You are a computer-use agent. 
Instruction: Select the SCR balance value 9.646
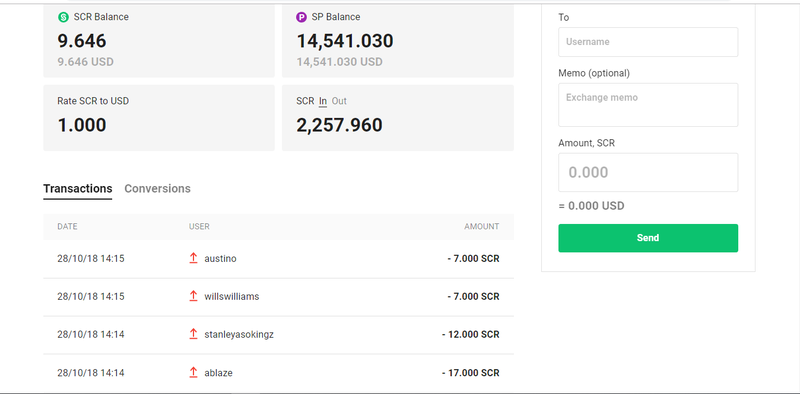82,41
